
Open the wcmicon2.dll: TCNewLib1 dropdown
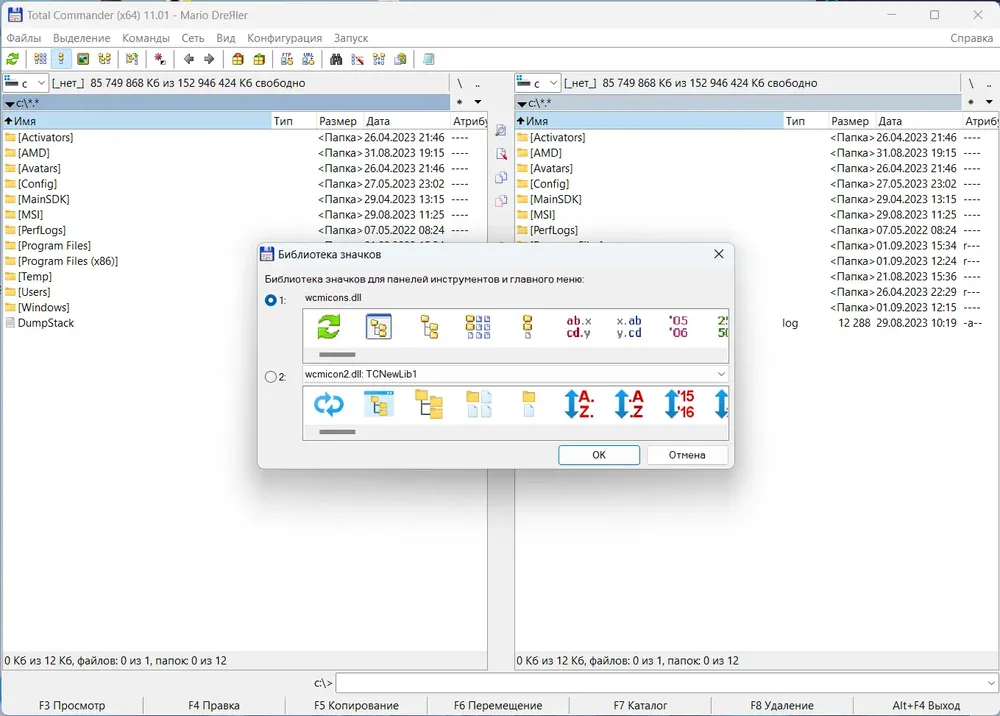pos(721,374)
